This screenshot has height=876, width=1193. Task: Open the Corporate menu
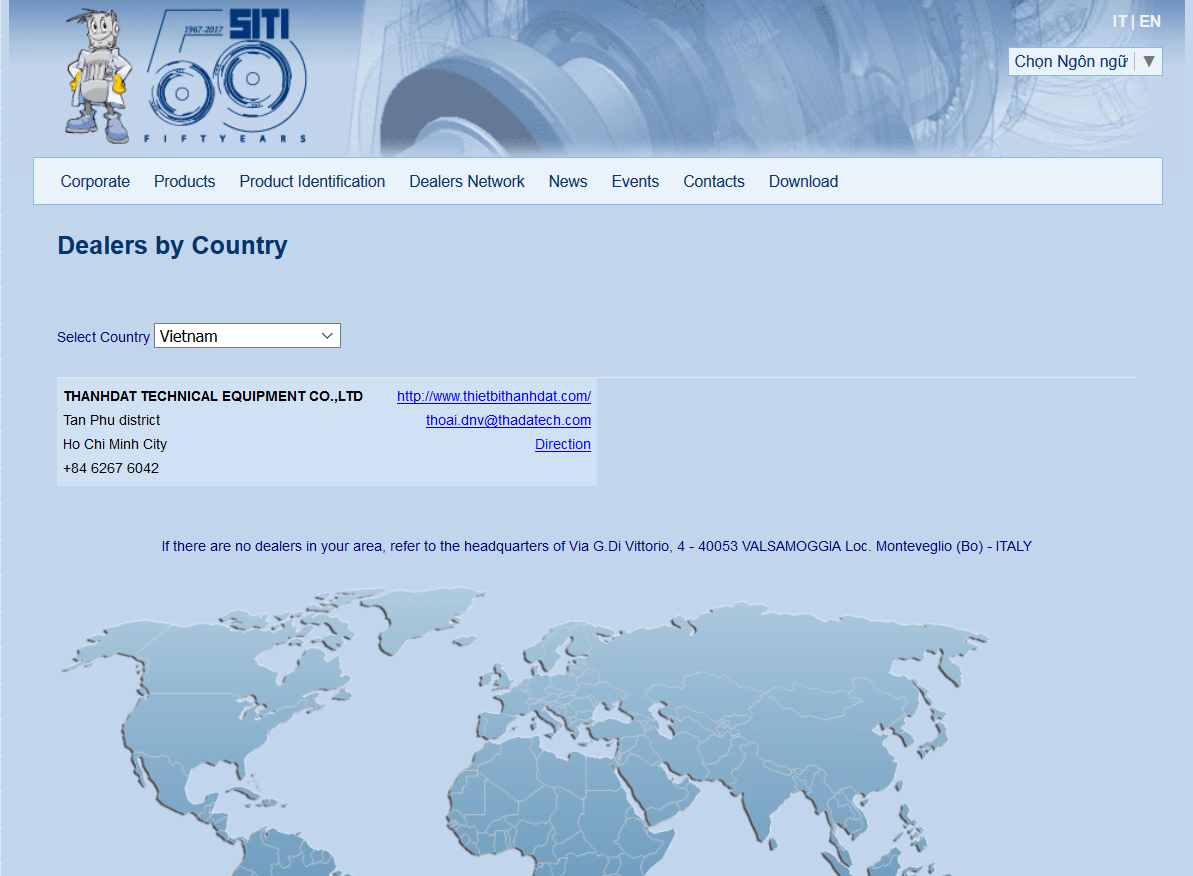(95, 181)
